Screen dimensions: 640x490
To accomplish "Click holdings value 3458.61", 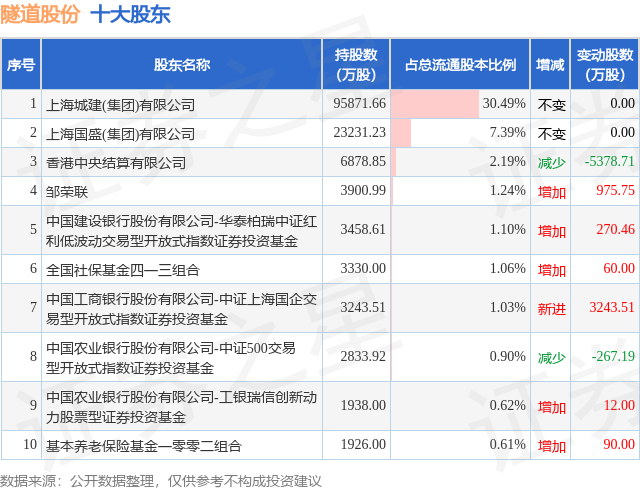I will click(363, 229).
